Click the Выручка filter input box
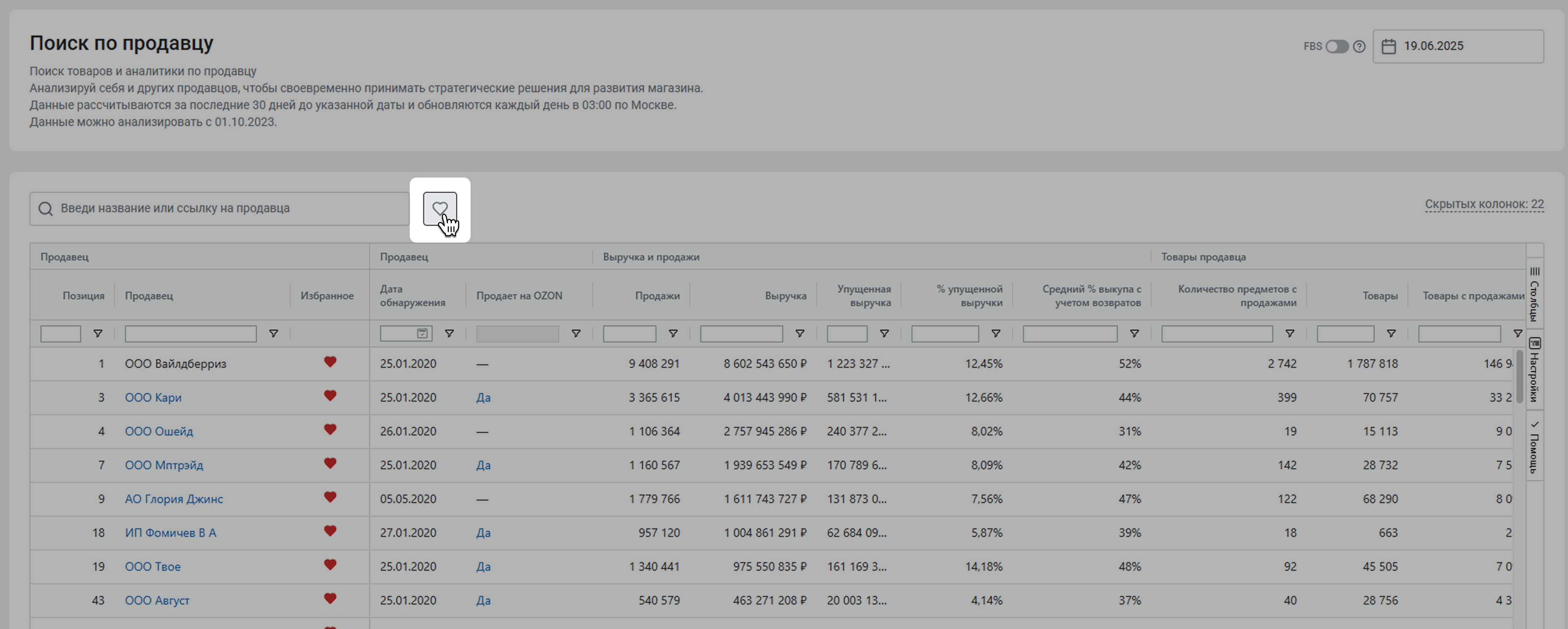 tap(741, 334)
